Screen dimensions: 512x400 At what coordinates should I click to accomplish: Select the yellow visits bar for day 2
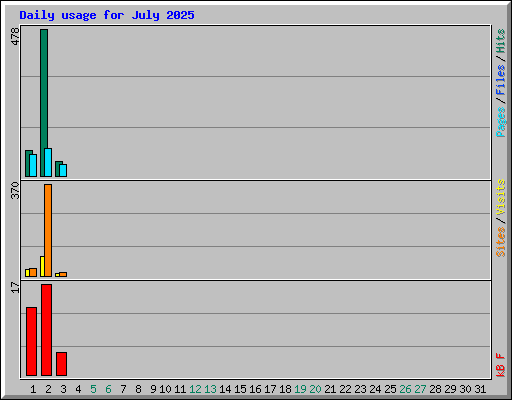[42, 266]
